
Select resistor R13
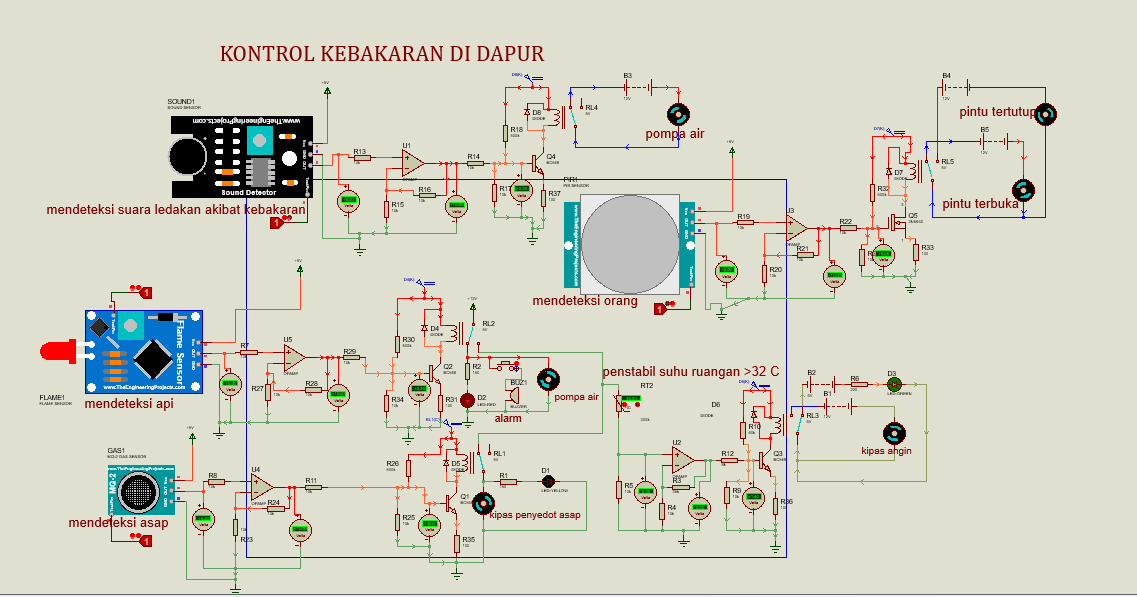click(x=361, y=157)
